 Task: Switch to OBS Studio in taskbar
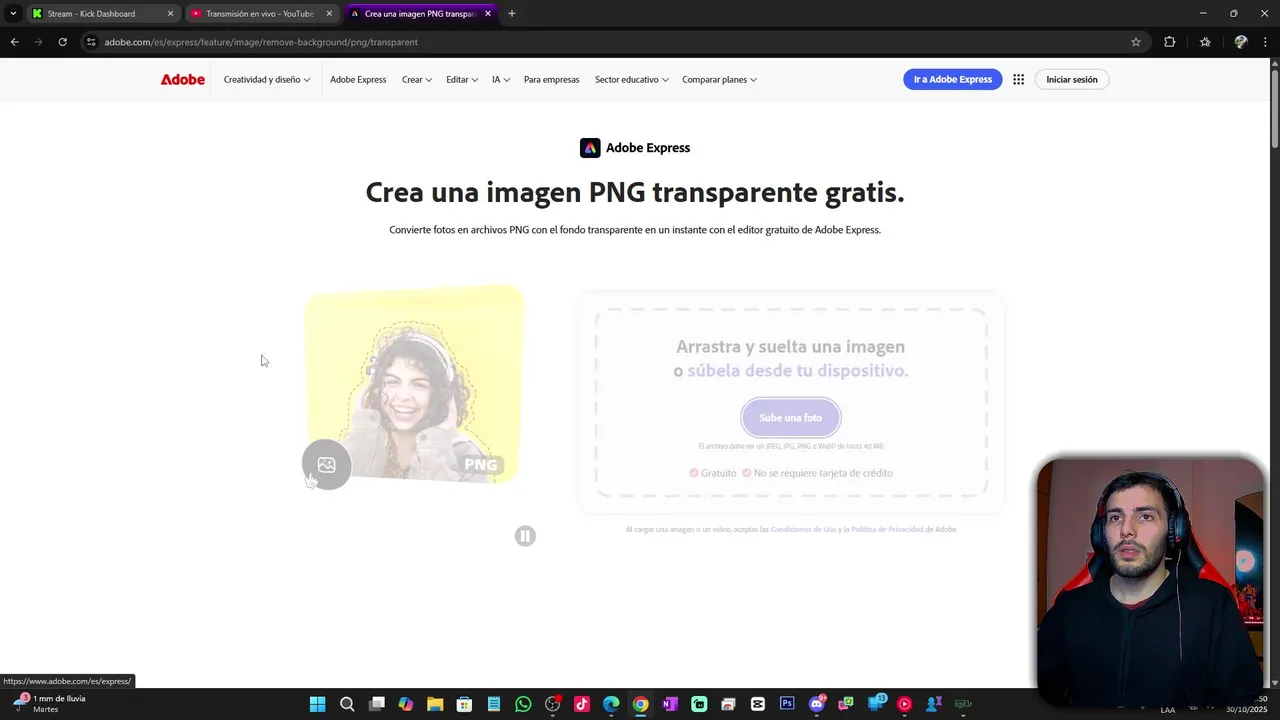pos(552,704)
